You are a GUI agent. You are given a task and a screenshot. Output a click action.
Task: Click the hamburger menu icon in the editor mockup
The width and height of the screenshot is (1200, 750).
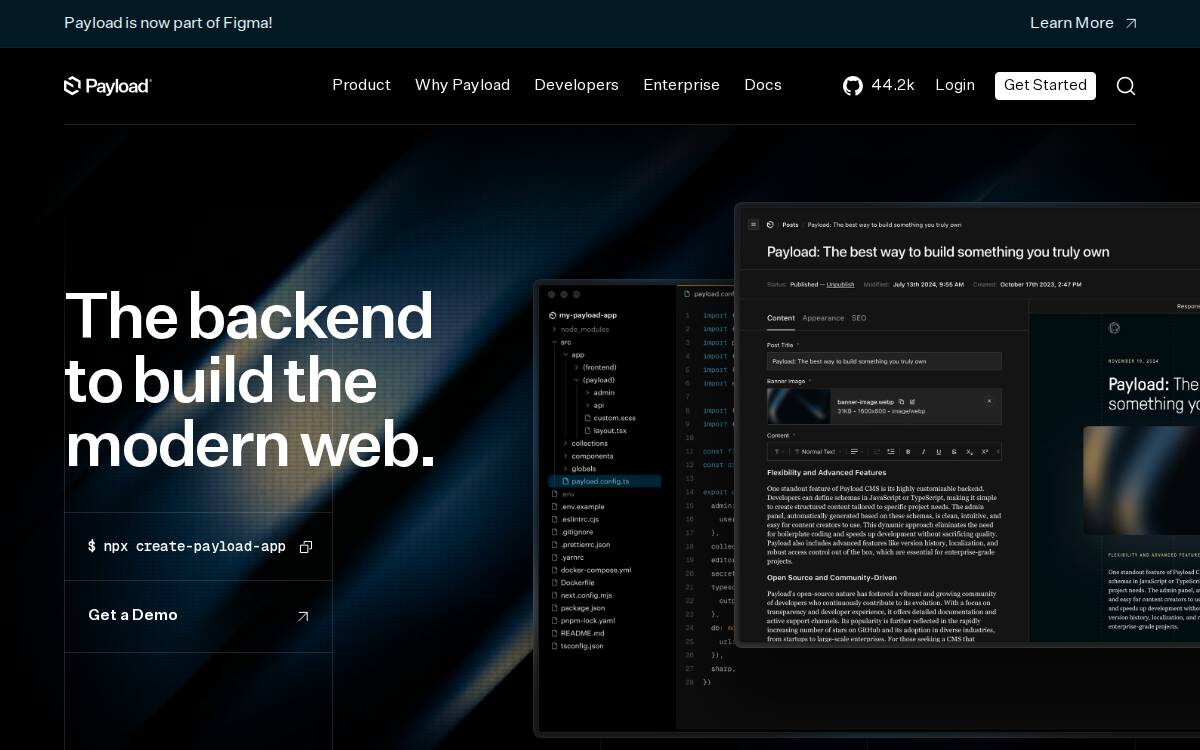click(x=754, y=225)
